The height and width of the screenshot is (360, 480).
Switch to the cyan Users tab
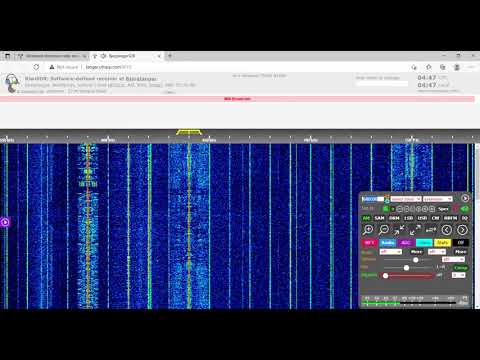point(424,242)
